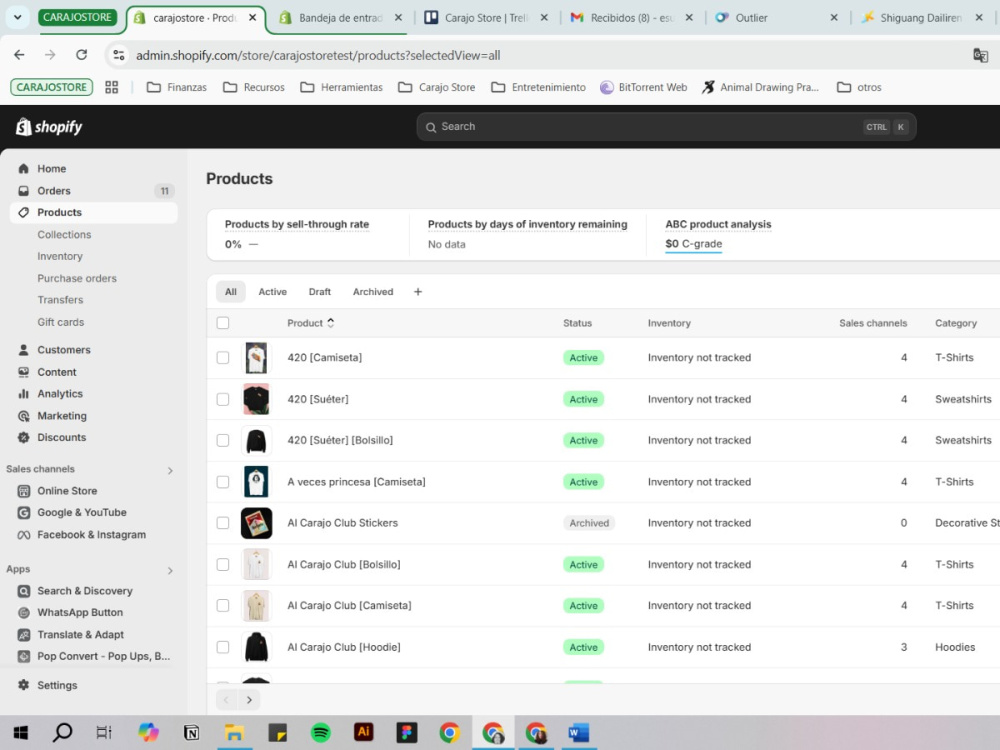Image resolution: width=1000 pixels, height=750 pixels.
Task: Open Microsoft Word from the taskbar
Action: pyautogui.click(x=579, y=732)
